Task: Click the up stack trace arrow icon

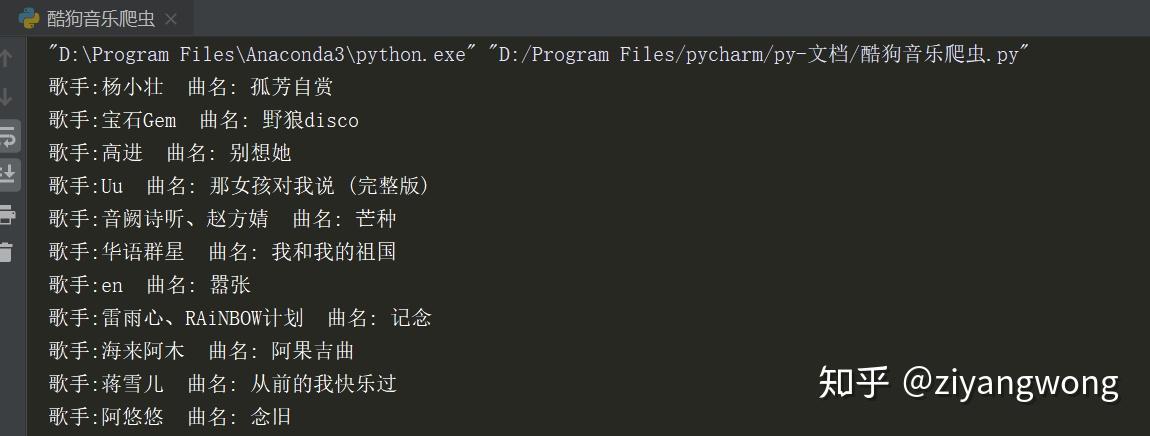Action: pos(6,58)
